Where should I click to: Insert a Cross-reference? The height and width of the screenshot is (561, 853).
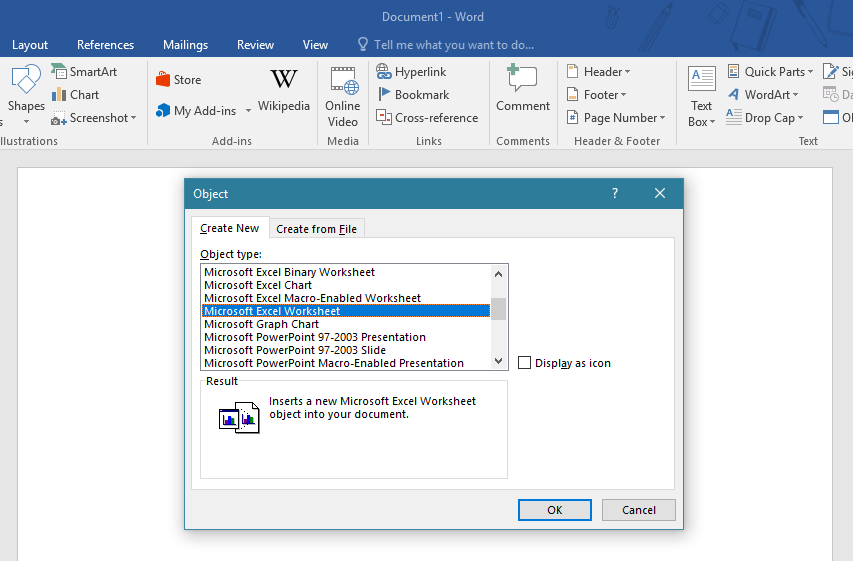(x=427, y=118)
